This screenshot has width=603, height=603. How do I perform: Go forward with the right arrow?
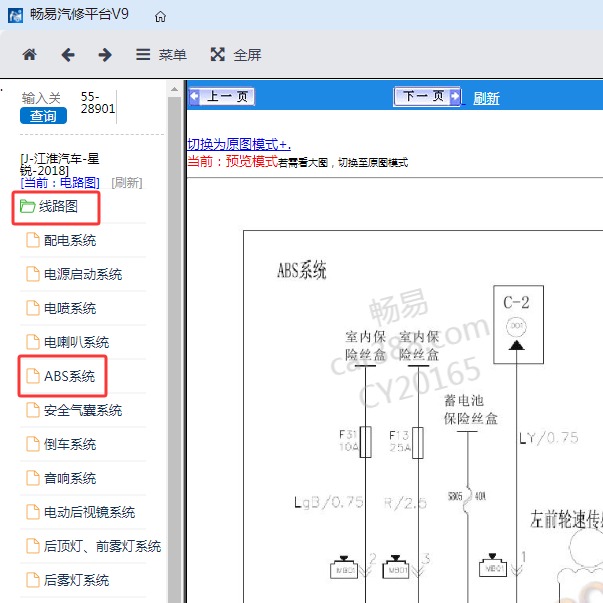coord(105,55)
